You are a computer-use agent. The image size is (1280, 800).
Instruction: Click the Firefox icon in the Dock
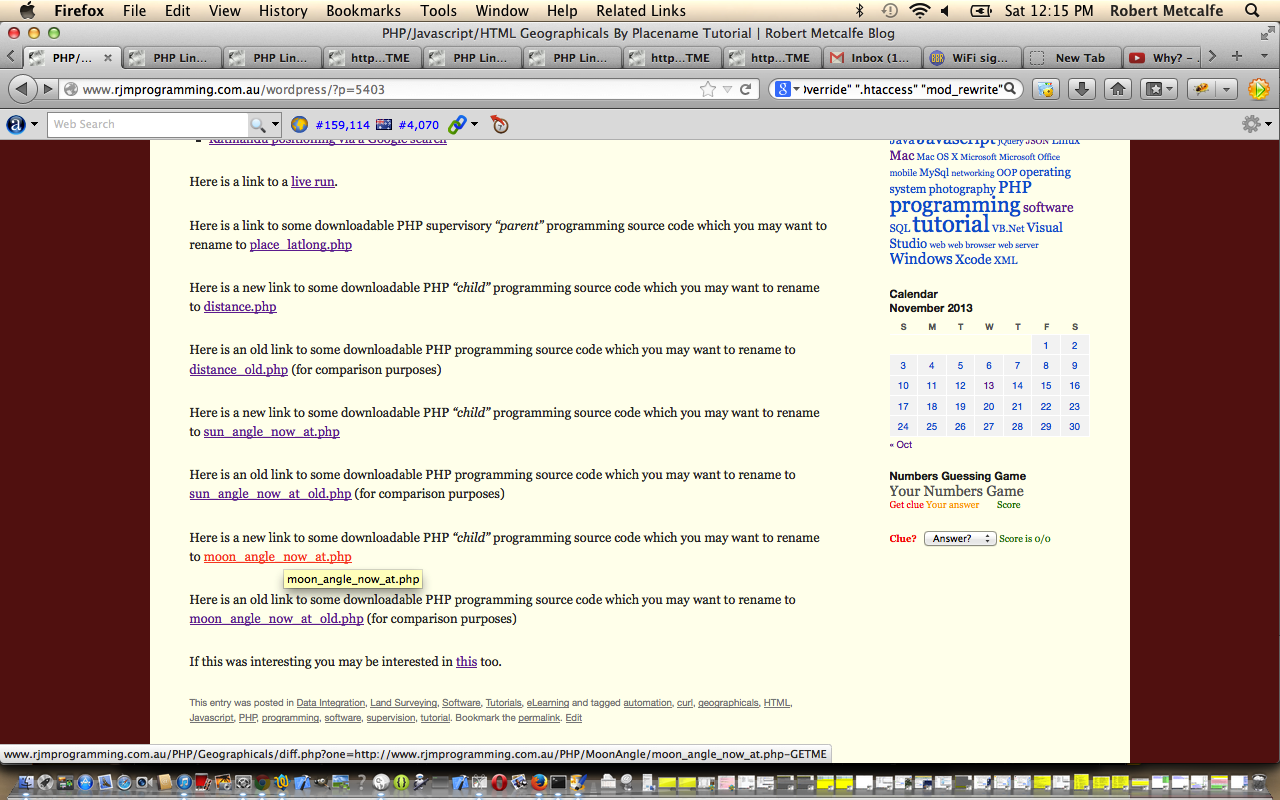click(x=538, y=782)
